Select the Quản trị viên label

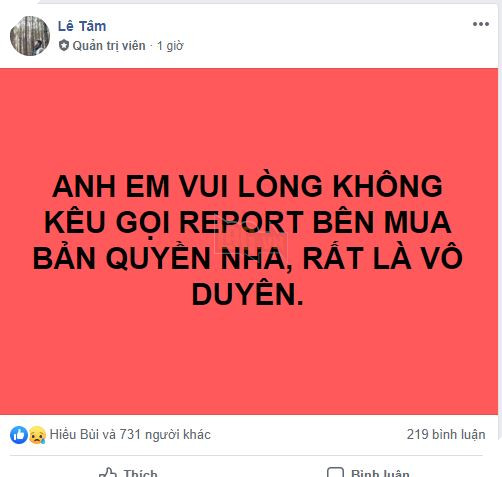pyautogui.click(x=109, y=46)
